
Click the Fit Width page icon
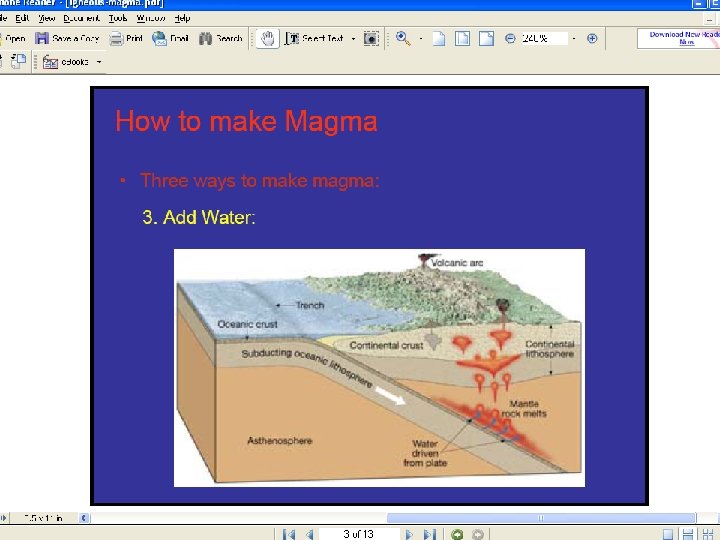486,39
